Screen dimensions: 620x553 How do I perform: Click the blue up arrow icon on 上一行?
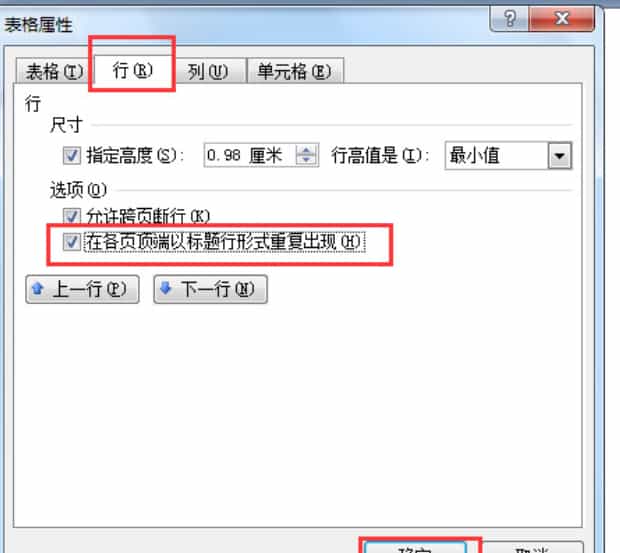(38, 289)
